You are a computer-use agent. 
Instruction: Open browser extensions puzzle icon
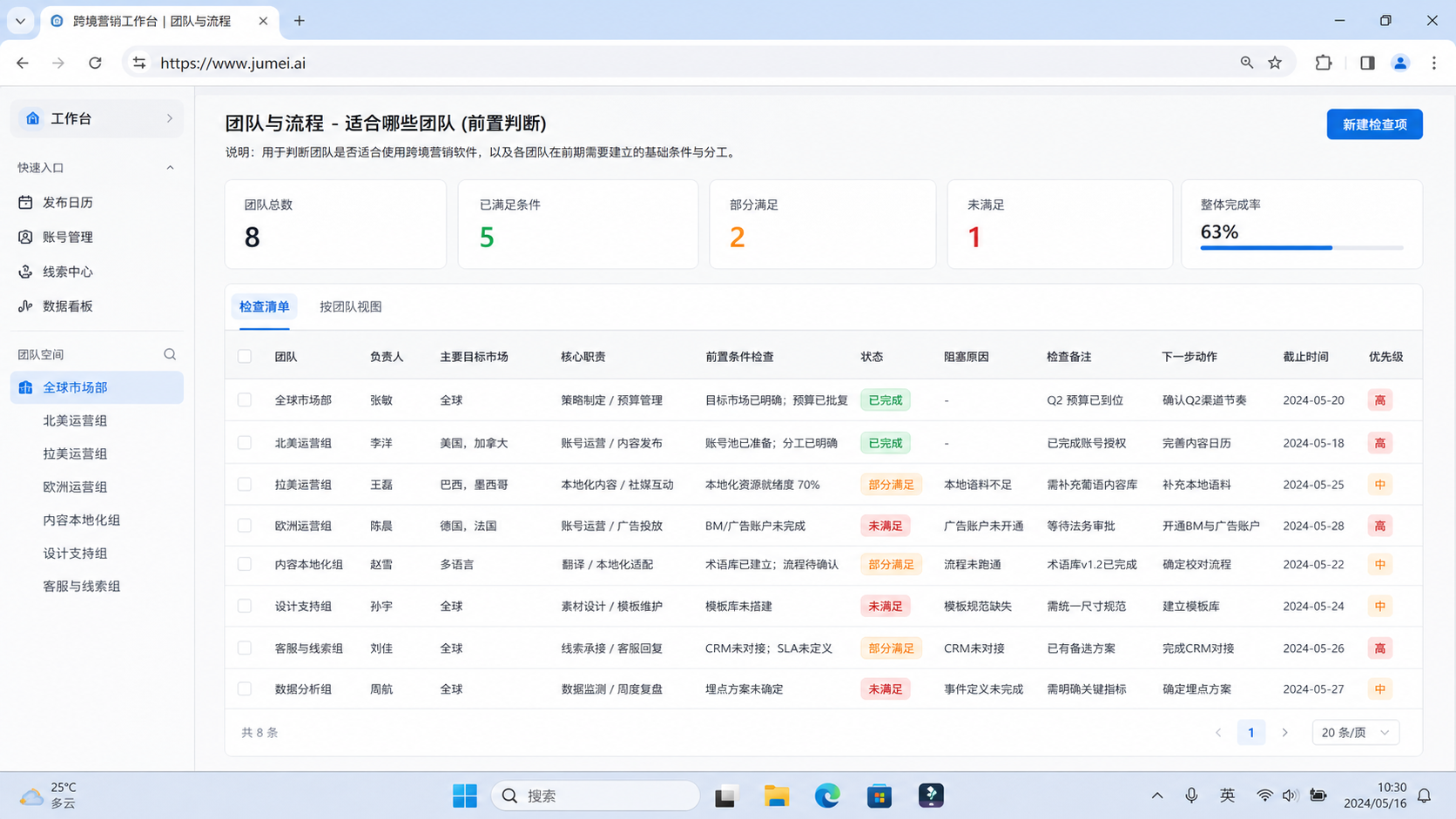coord(1324,63)
